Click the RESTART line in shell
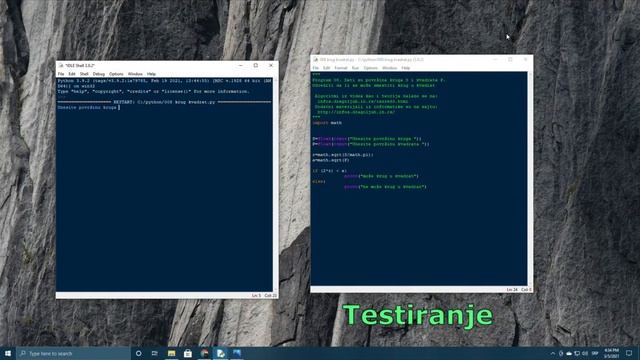Screen dimensions: 640x360 pos(164,102)
